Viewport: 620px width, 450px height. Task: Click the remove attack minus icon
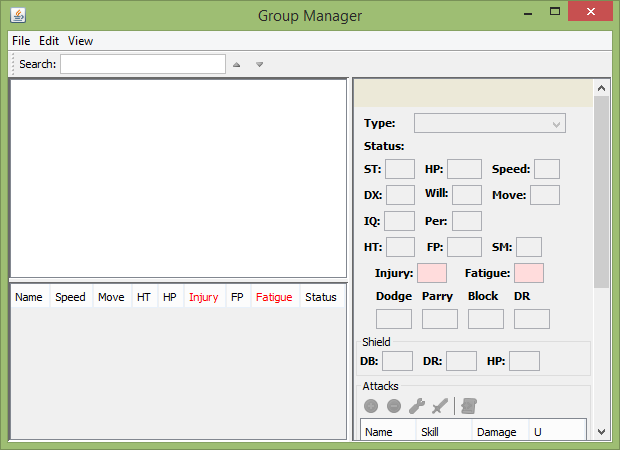coord(394,406)
